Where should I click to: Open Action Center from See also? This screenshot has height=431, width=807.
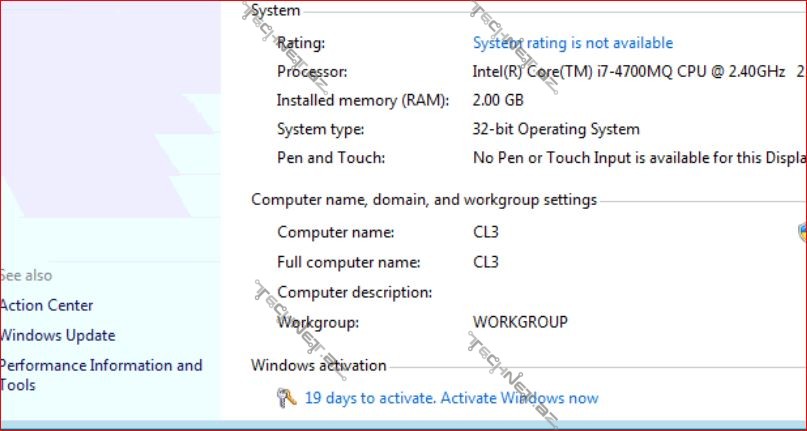click(x=46, y=306)
